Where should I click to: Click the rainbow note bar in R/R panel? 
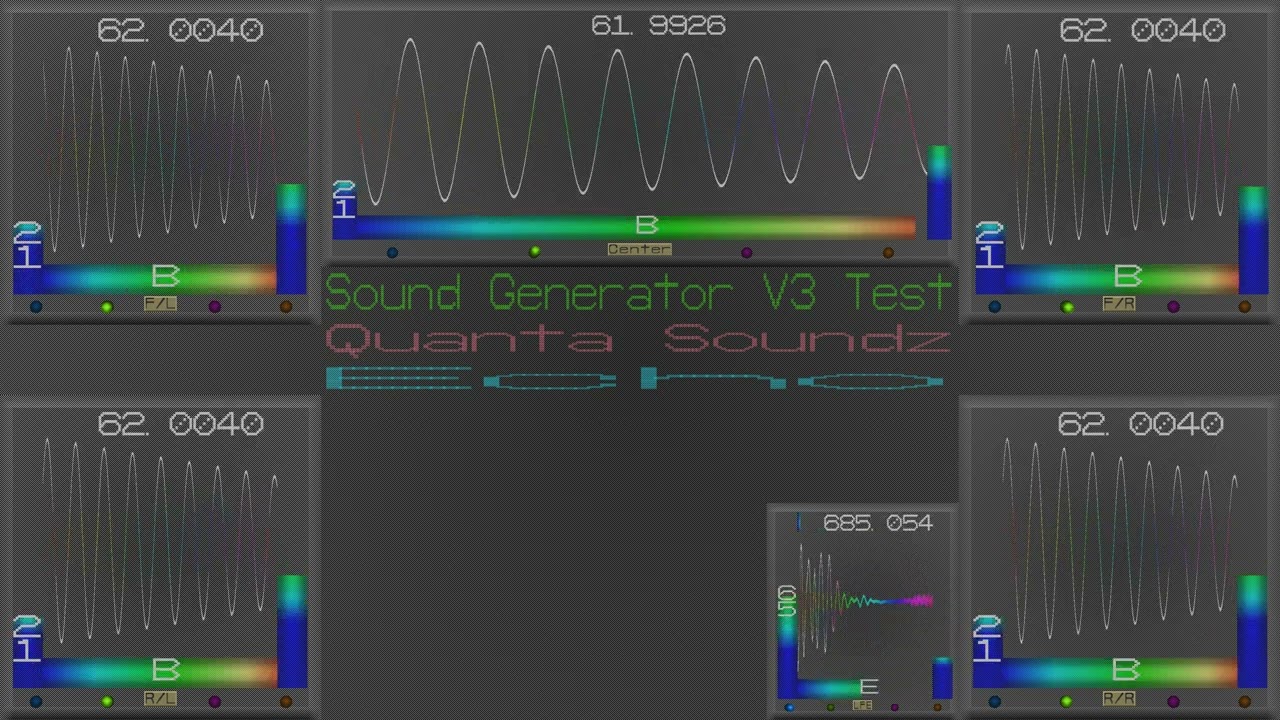click(x=1120, y=671)
